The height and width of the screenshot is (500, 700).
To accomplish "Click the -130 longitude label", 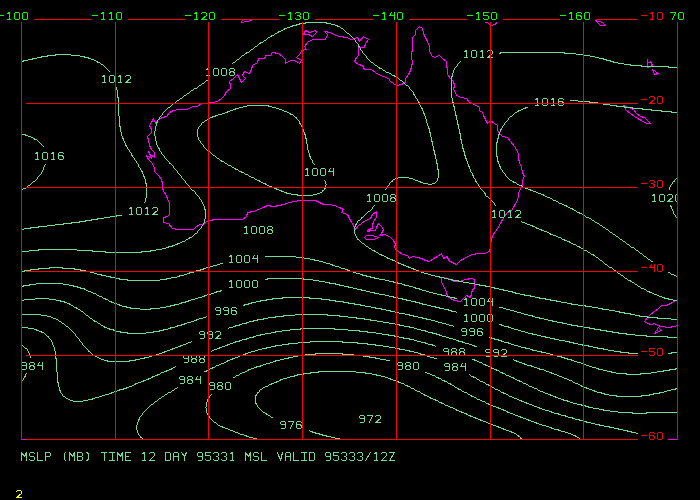I will pos(296,16).
